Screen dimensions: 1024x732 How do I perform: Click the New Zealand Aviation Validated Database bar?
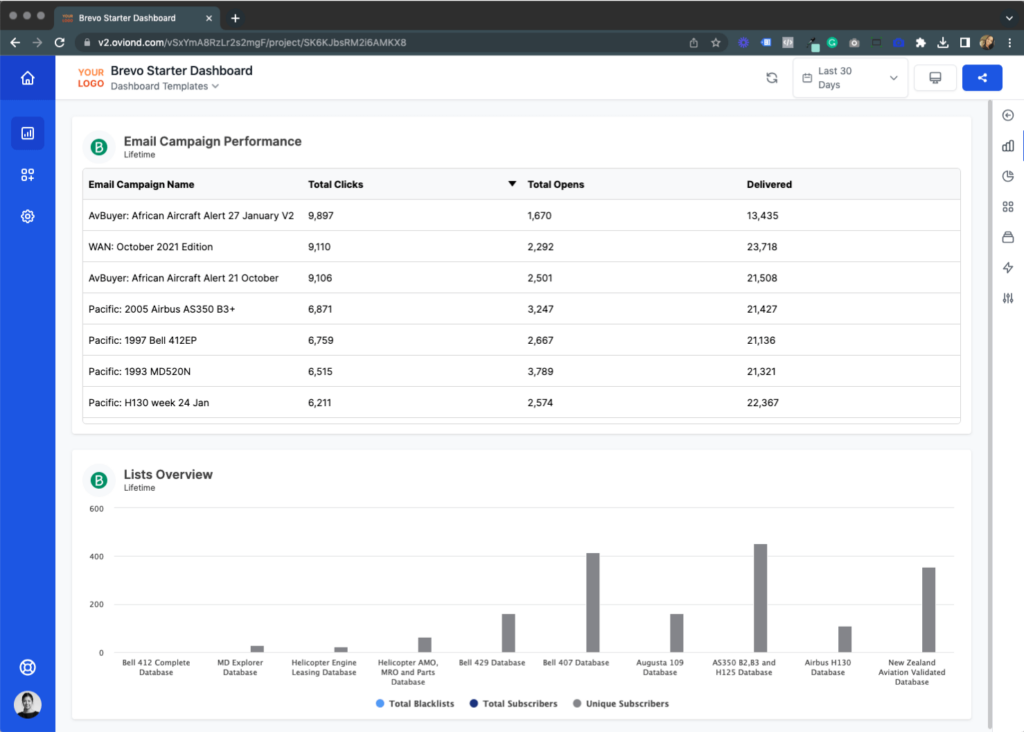(x=929, y=610)
